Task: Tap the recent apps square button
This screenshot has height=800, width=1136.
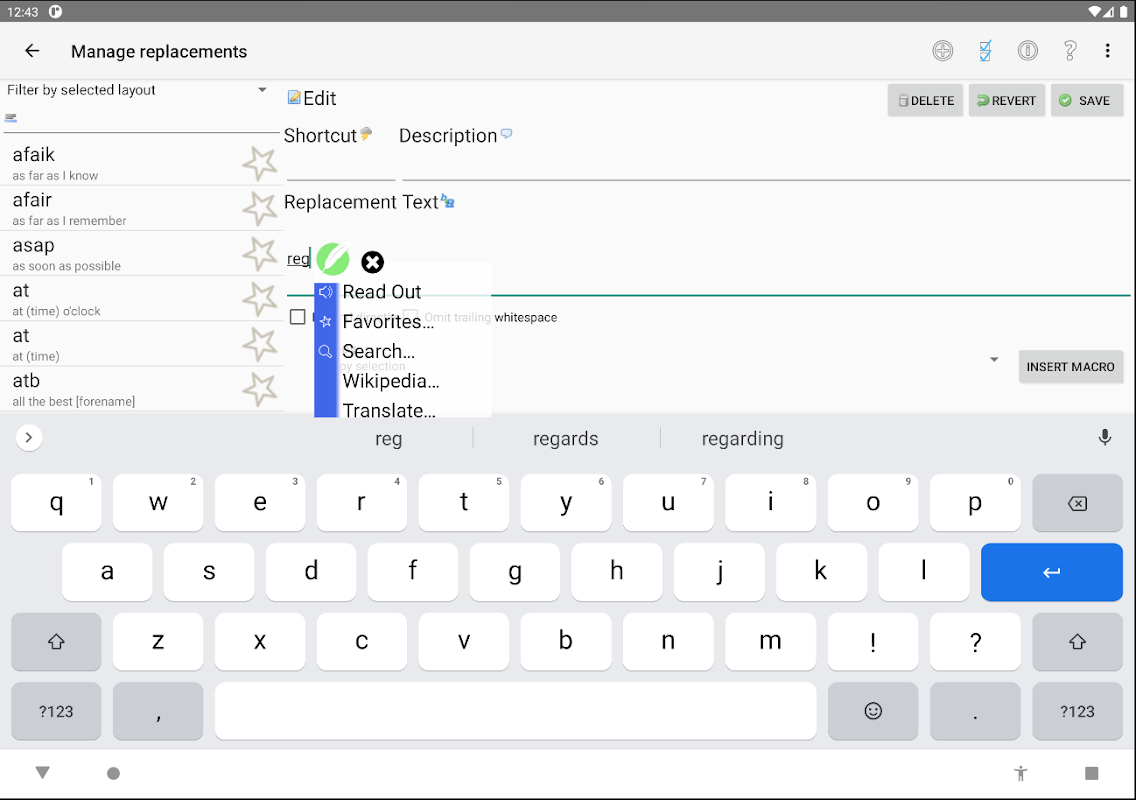Action: tap(1092, 773)
